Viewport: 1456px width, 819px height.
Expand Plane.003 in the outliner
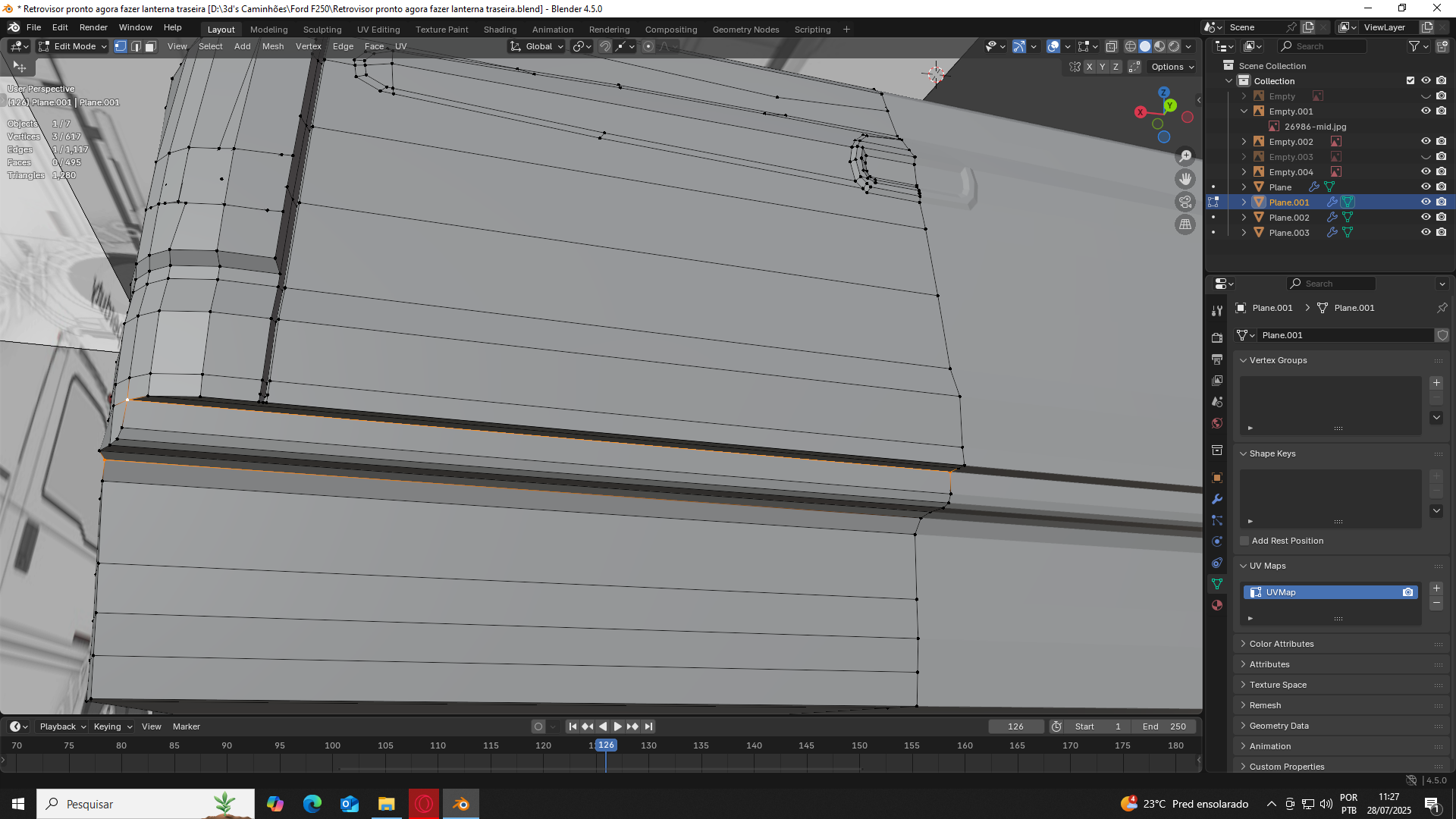1244,233
